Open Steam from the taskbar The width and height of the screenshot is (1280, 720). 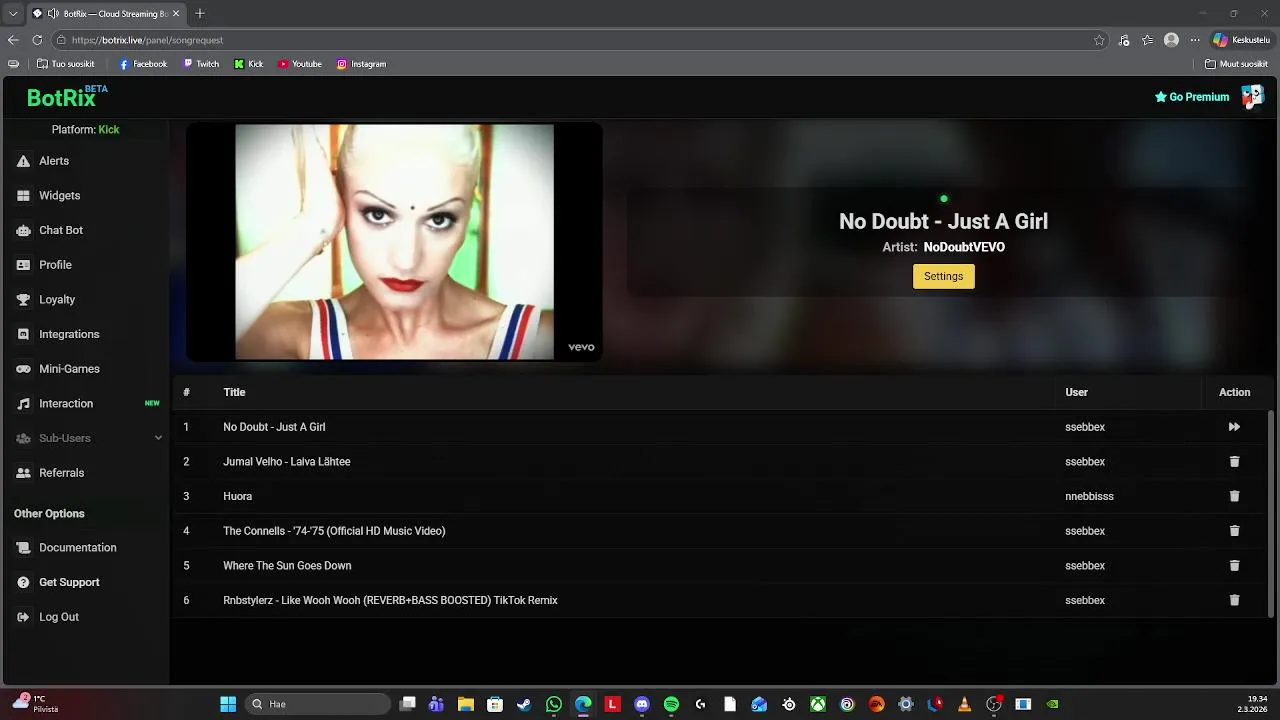[x=524, y=704]
